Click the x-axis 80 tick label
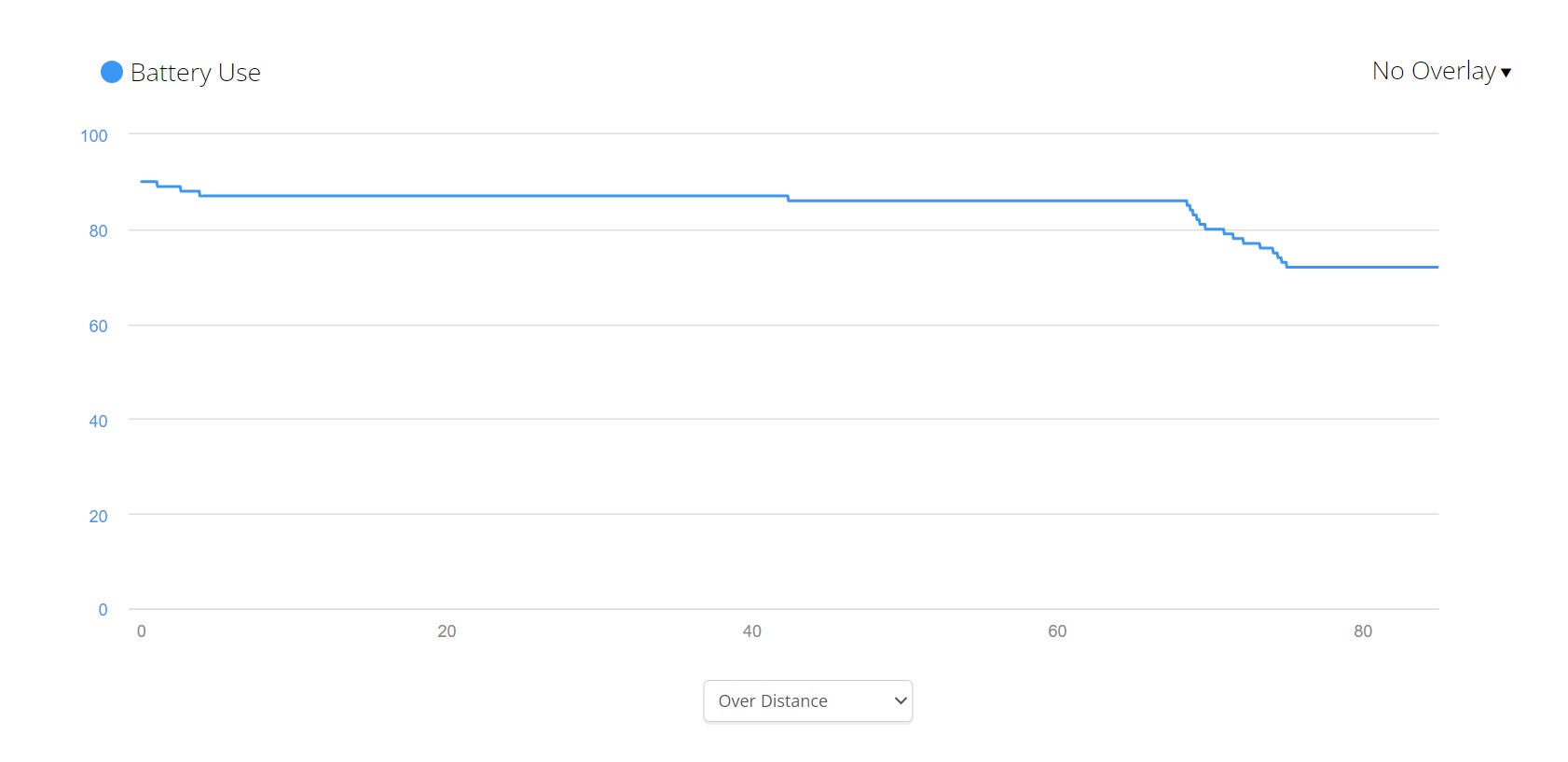Image resolution: width=1568 pixels, height=762 pixels. [1363, 631]
